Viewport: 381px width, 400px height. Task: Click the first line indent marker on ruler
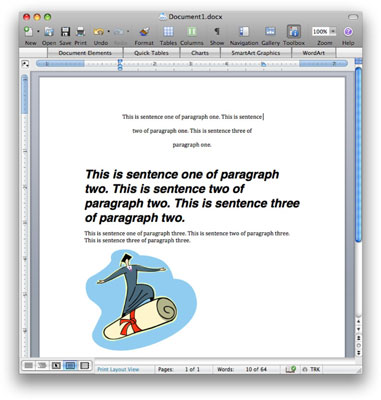pos(120,61)
